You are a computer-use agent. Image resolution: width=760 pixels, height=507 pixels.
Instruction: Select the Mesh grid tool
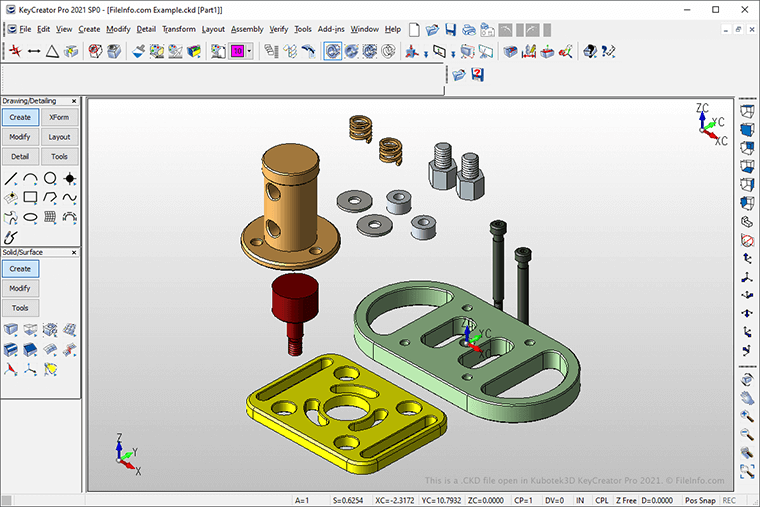point(50,217)
